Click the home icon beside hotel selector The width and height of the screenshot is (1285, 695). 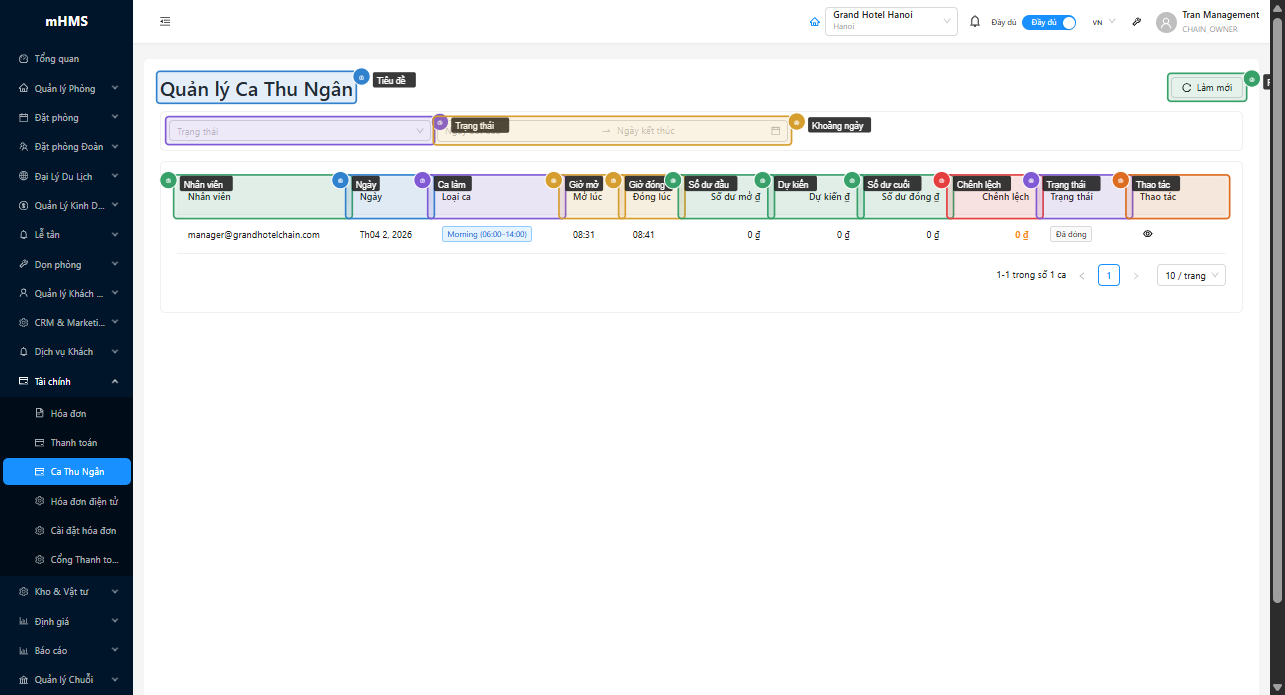pos(815,22)
